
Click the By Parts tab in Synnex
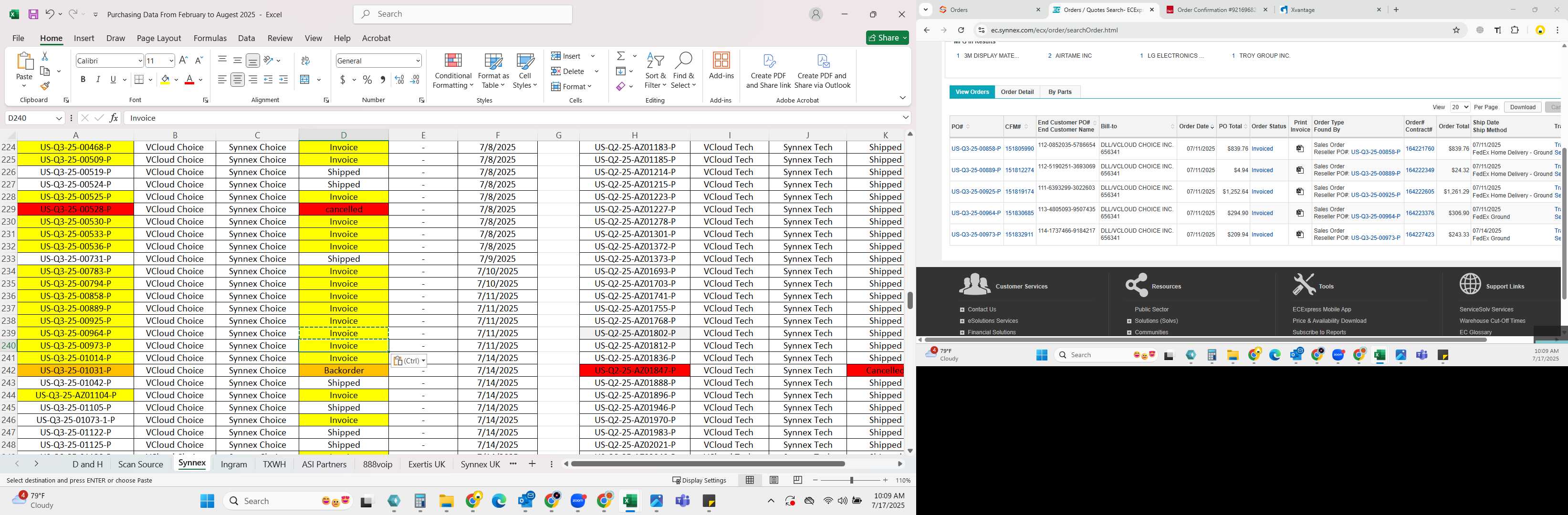[x=1060, y=92]
